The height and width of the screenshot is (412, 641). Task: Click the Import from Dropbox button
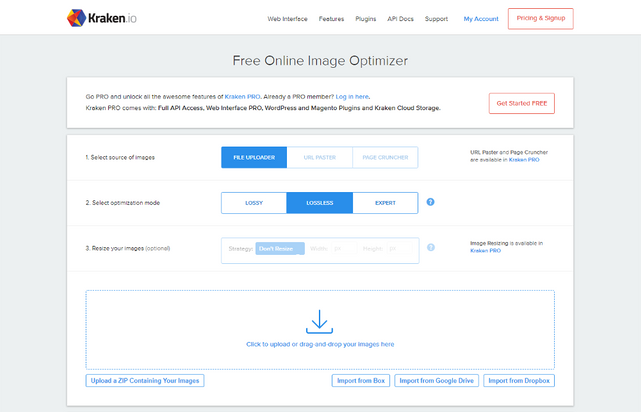tap(519, 381)
